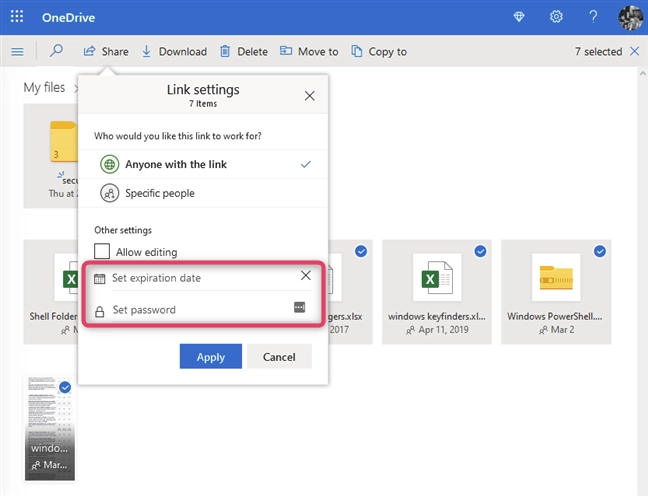Click the Link settings title text
Viewport: 648px width, 496px height.
pos(203,90)
